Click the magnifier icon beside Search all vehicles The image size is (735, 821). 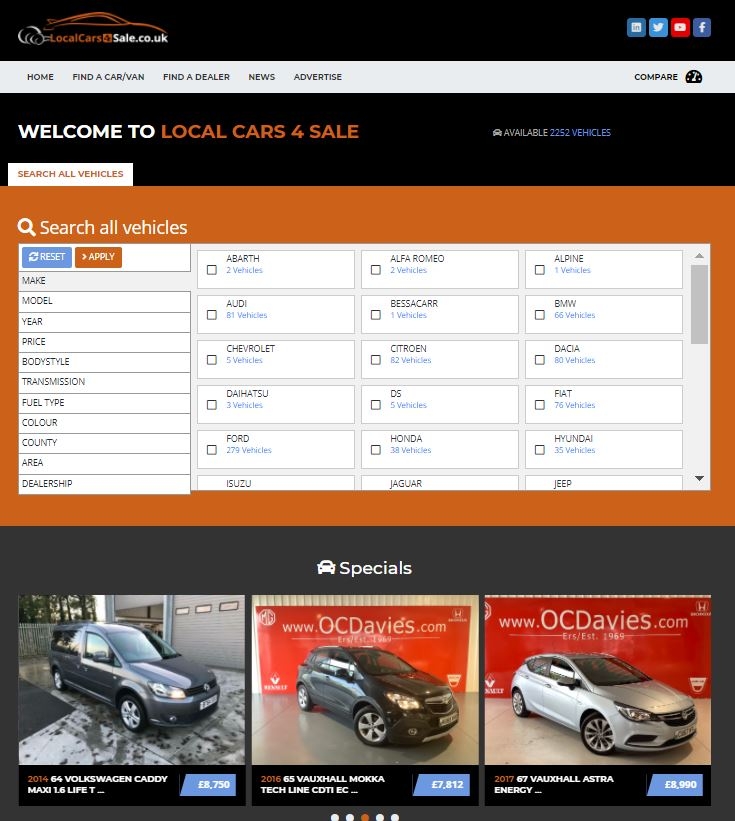pyautogui.click(x=26, y=227)
